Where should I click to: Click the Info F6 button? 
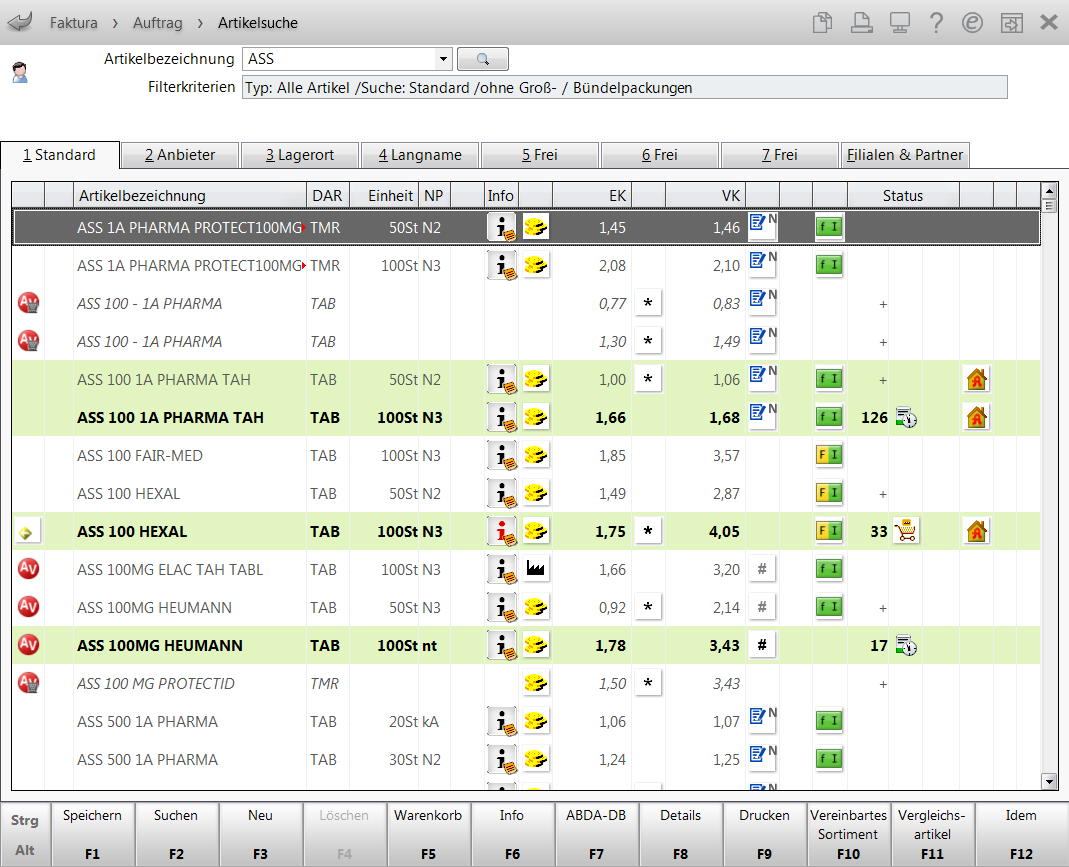(512, 834)
